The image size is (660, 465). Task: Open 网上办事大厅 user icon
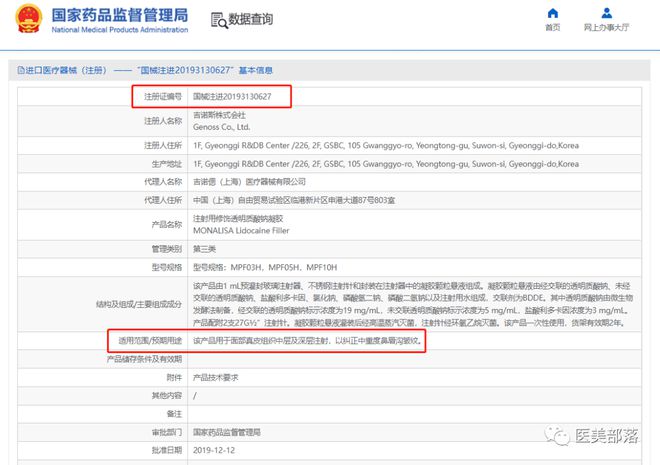click(607, 13)
